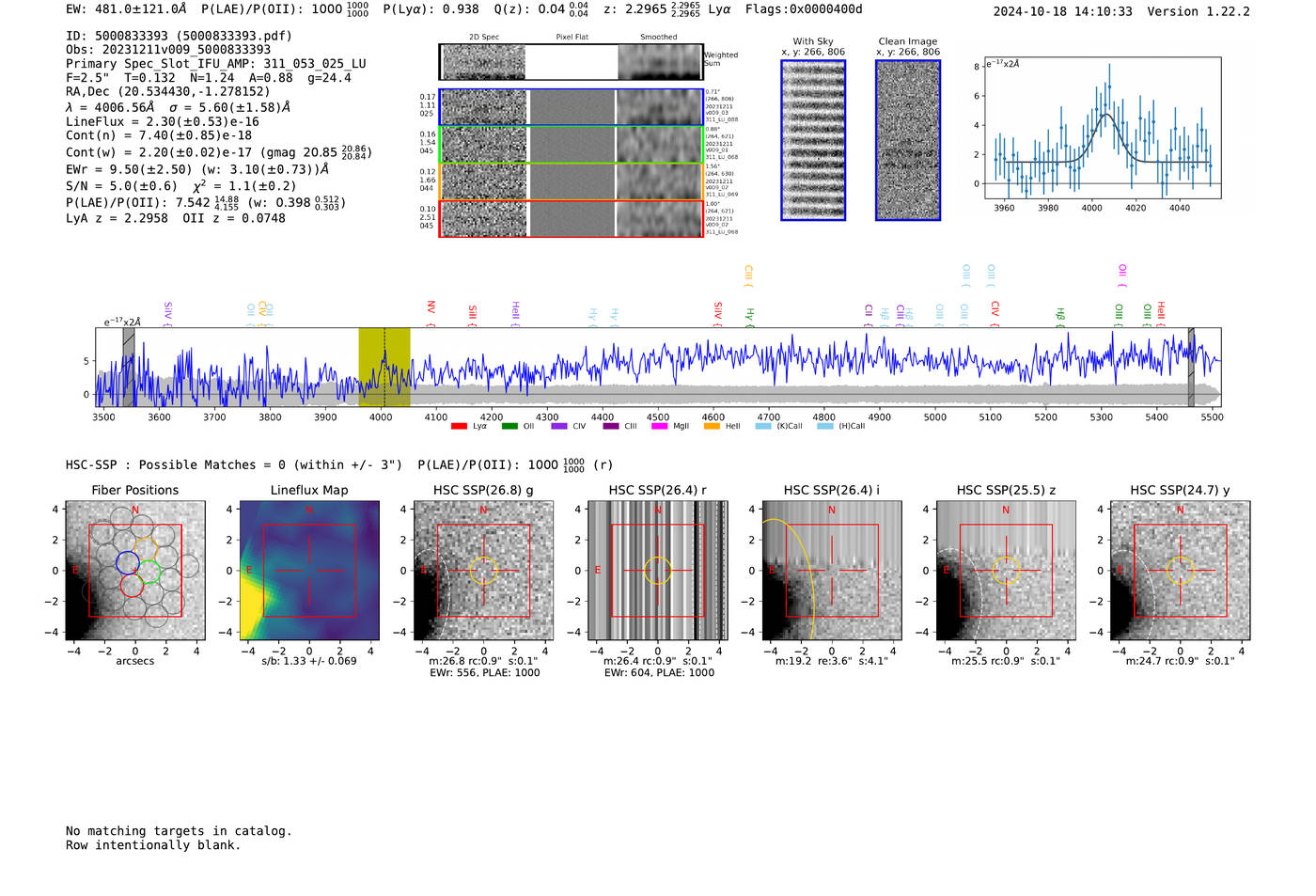Click the 'Row intentionally blank.' text
The width and height of the screenshot is (1316, 896).
[153, 845]
